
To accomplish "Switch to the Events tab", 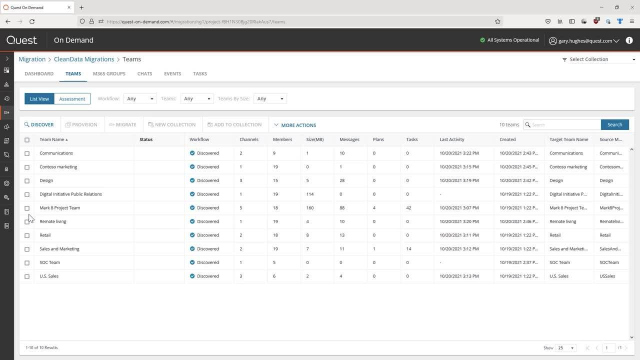I will pyautogui.click(x=172, y=74).
